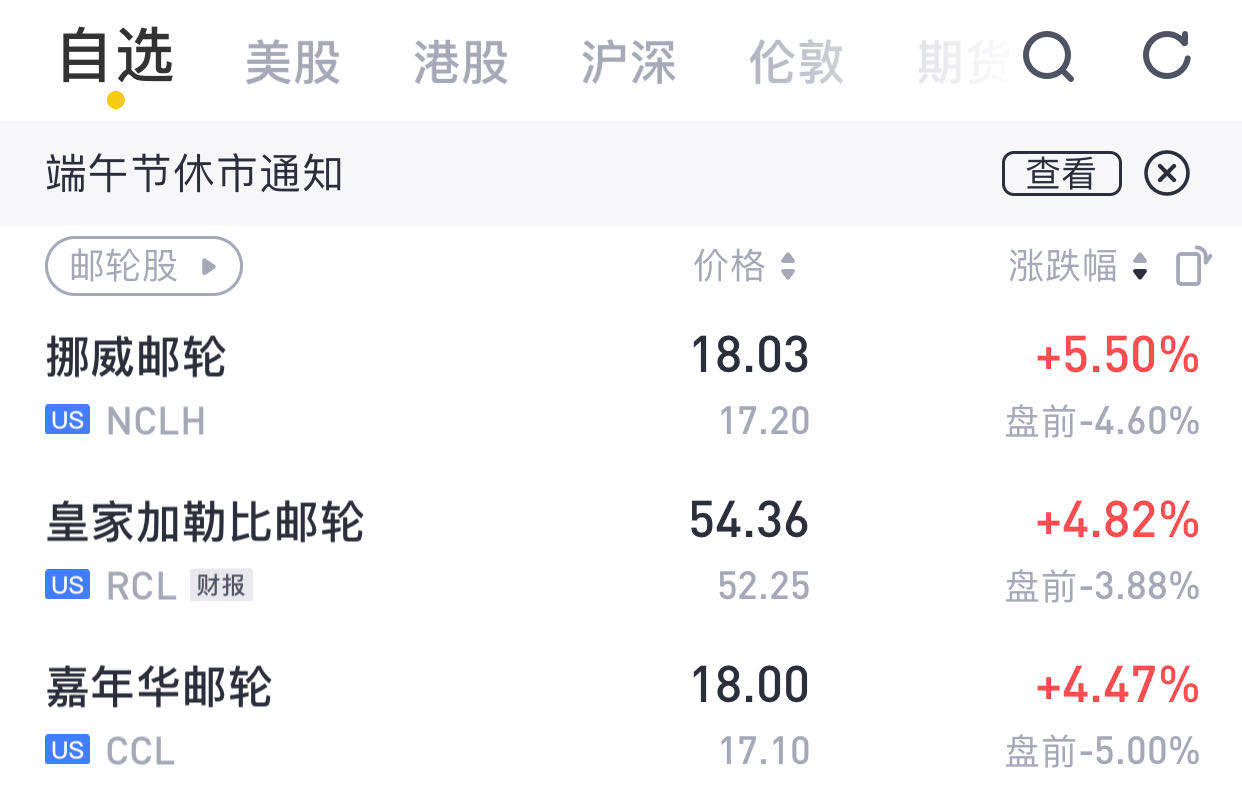Open the search magnifier icon
Viewport: 1242px width, 808px height.
(x=1048, y=58)
